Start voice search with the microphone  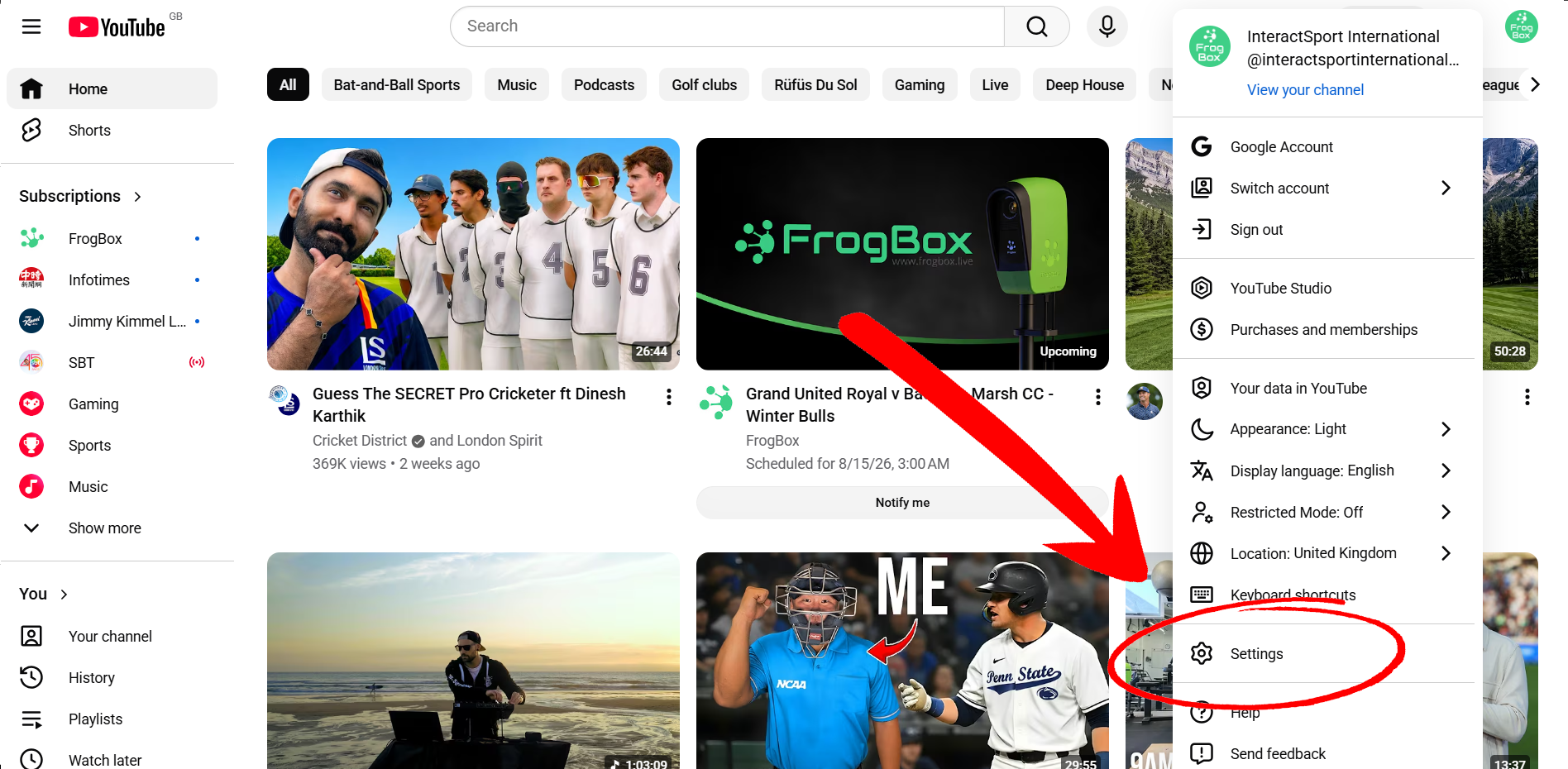tap(1107, 26)
